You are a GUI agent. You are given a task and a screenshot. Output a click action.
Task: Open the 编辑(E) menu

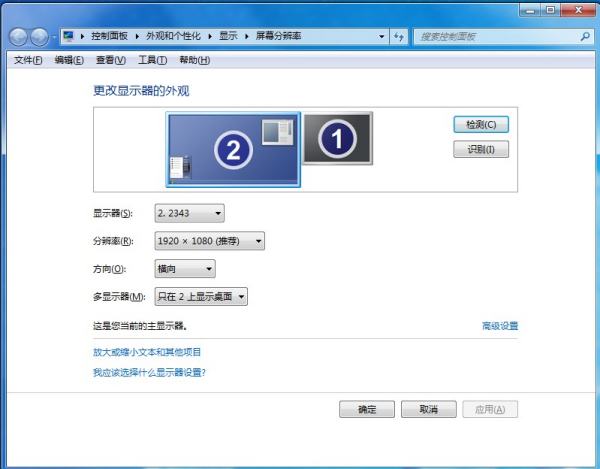click(x=69, y=60)
